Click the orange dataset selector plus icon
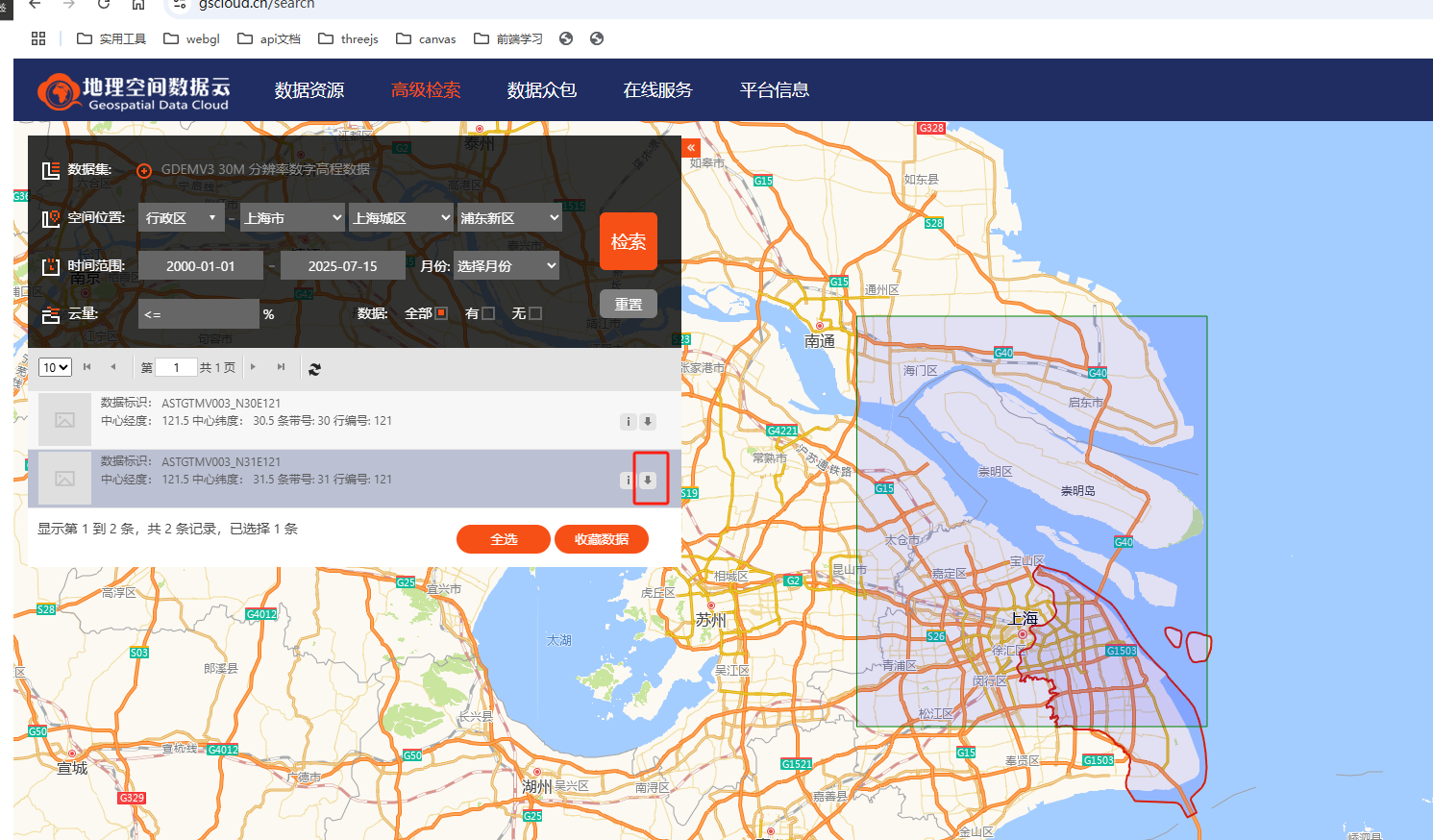The width and height of the screenshot is (1433, 840). coord(144,170)
